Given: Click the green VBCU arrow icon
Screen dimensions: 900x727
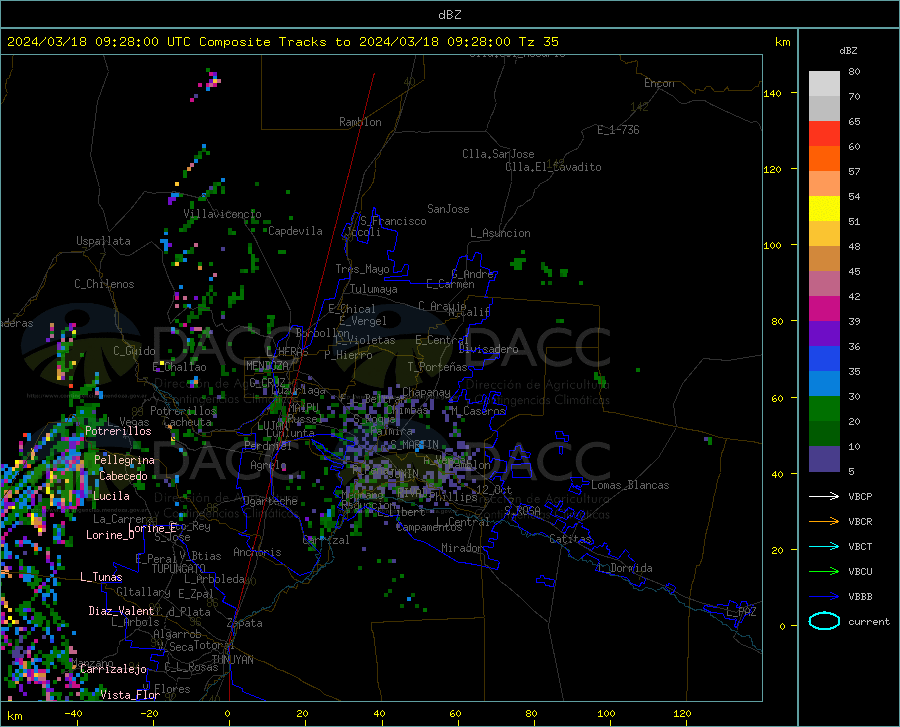Looking at the screenshot, I should [824, 572].
